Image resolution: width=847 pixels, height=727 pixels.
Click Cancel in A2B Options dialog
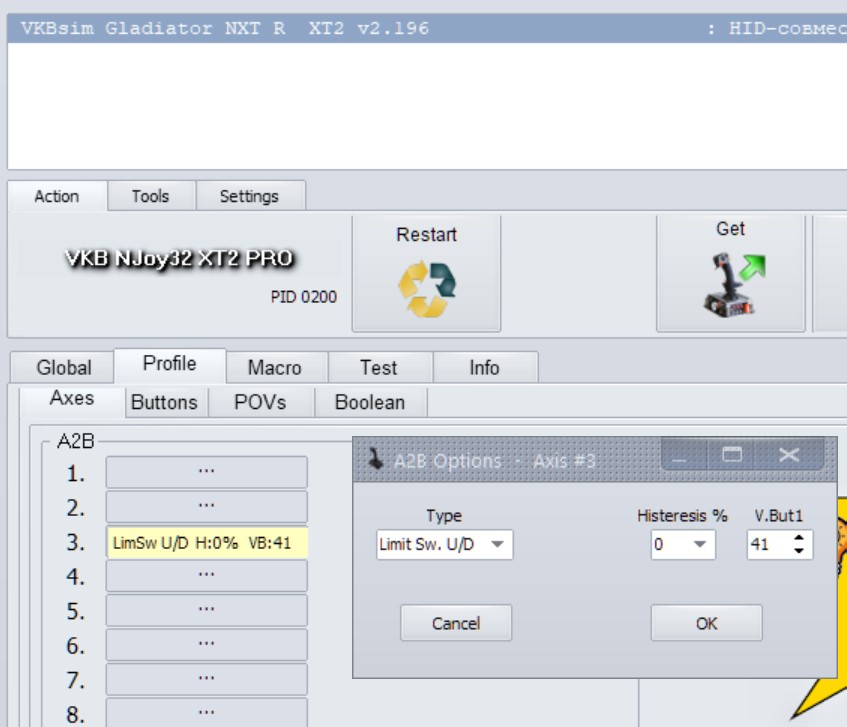(x=456, y=623)
